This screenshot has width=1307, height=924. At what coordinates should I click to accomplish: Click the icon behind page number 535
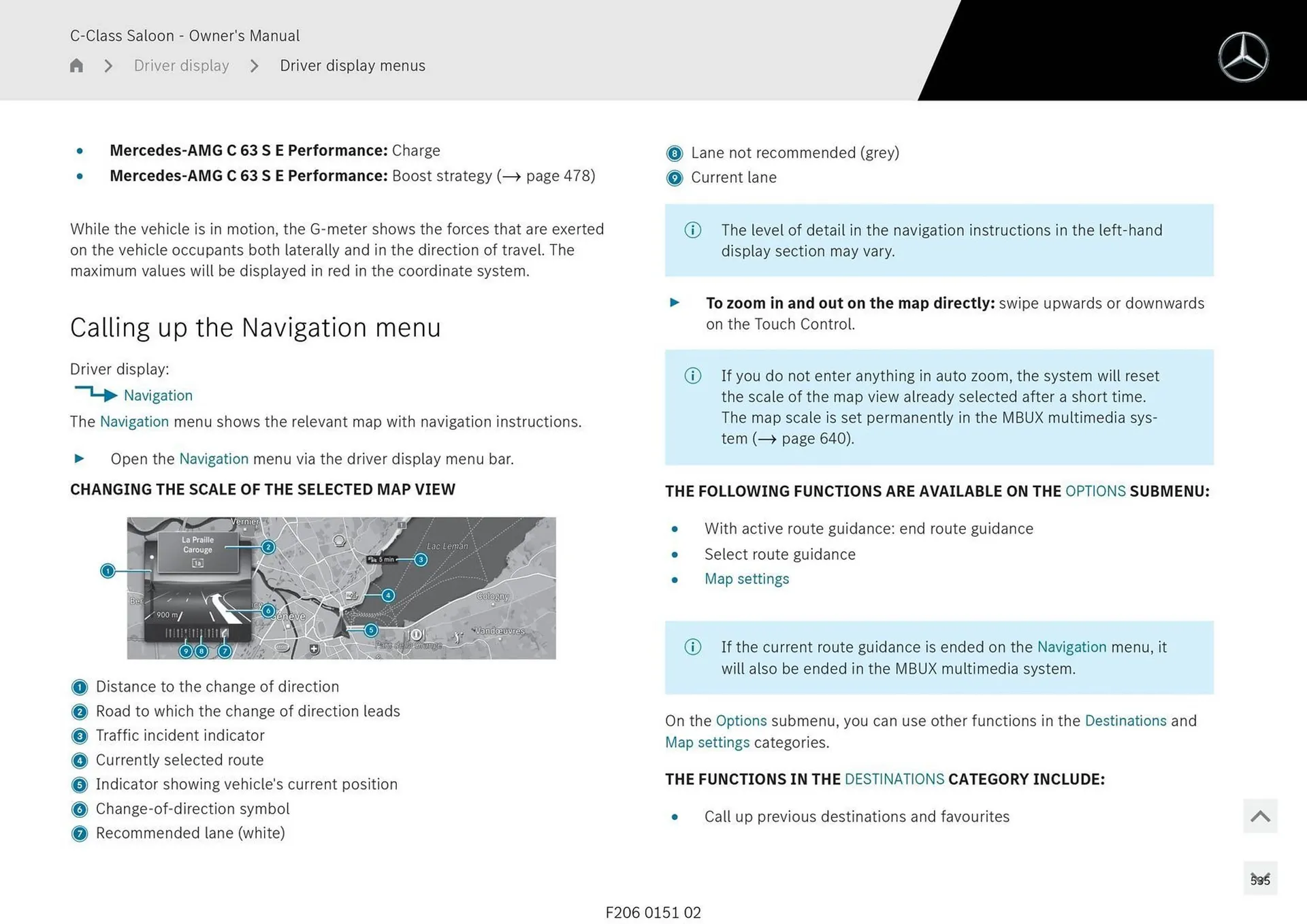[x=1259, y=878]
